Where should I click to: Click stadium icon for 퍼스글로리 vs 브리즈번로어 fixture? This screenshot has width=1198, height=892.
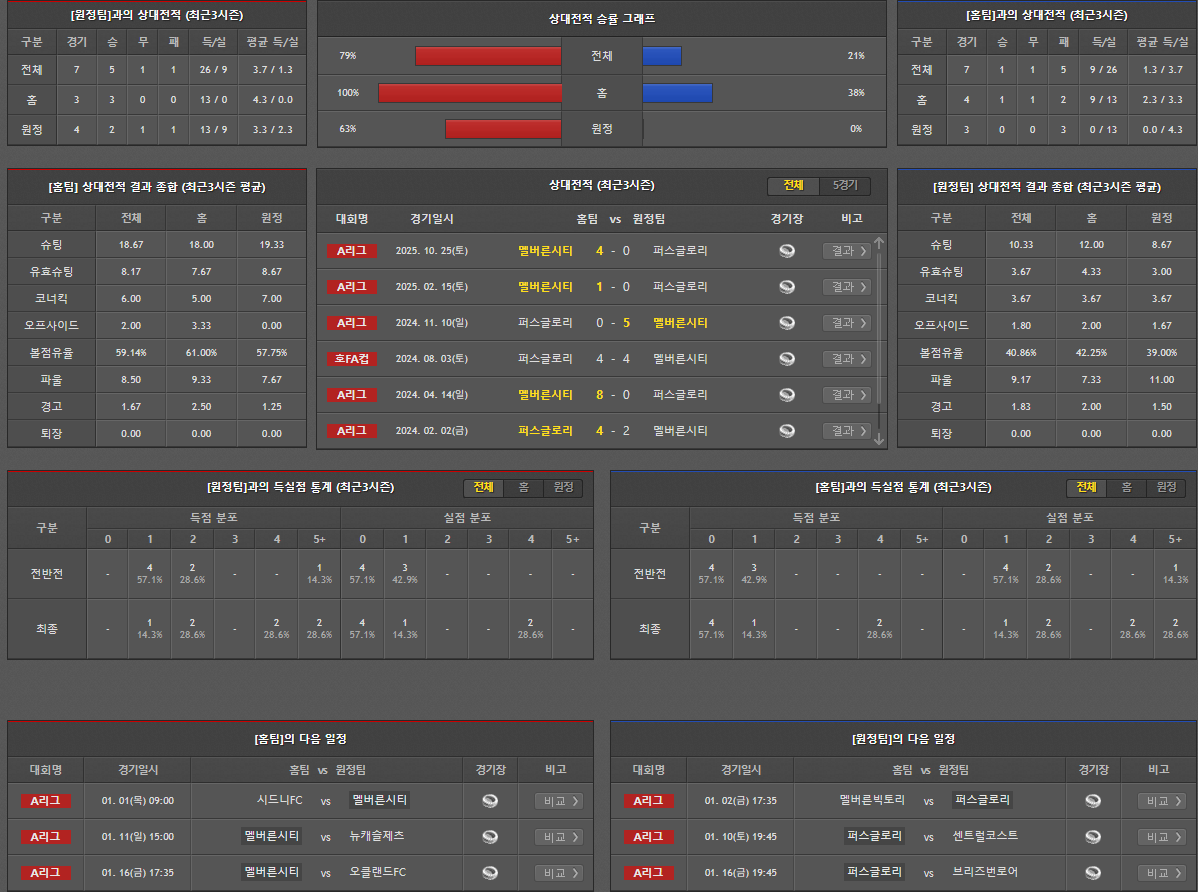pos(1093,873)
